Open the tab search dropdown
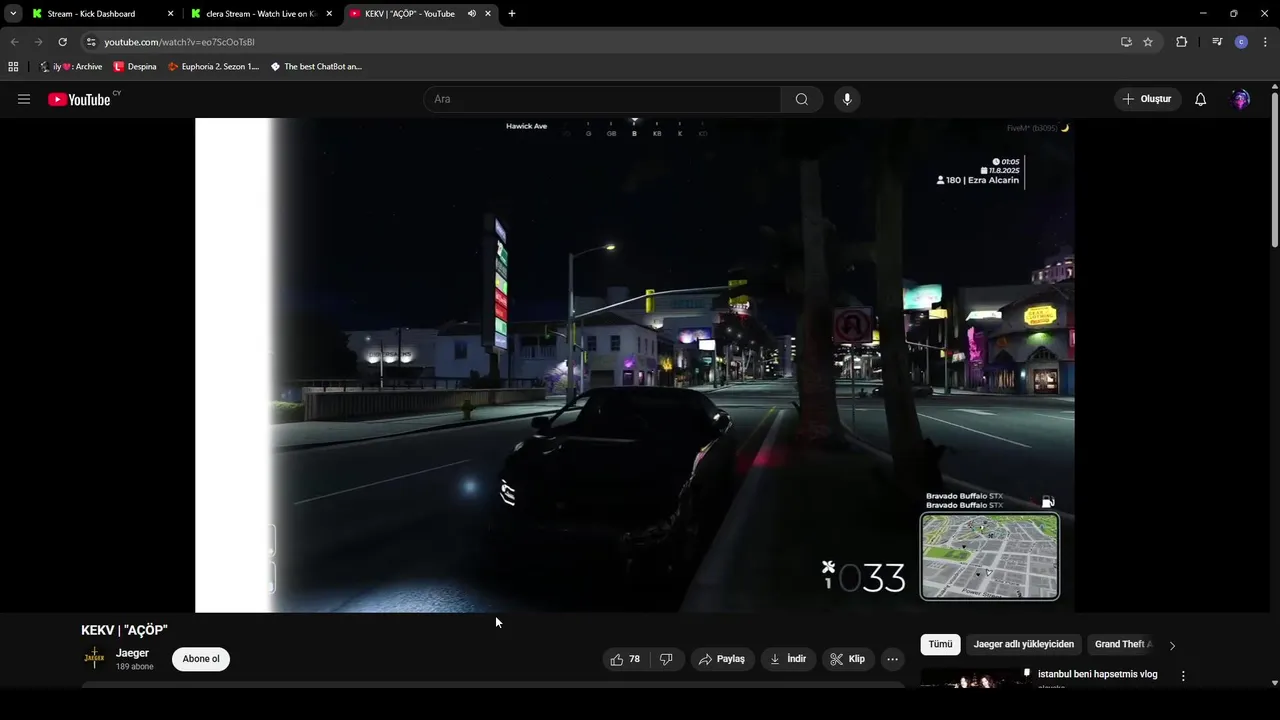Viewport: 1280px width, 720px height. [x=13, y=14]
